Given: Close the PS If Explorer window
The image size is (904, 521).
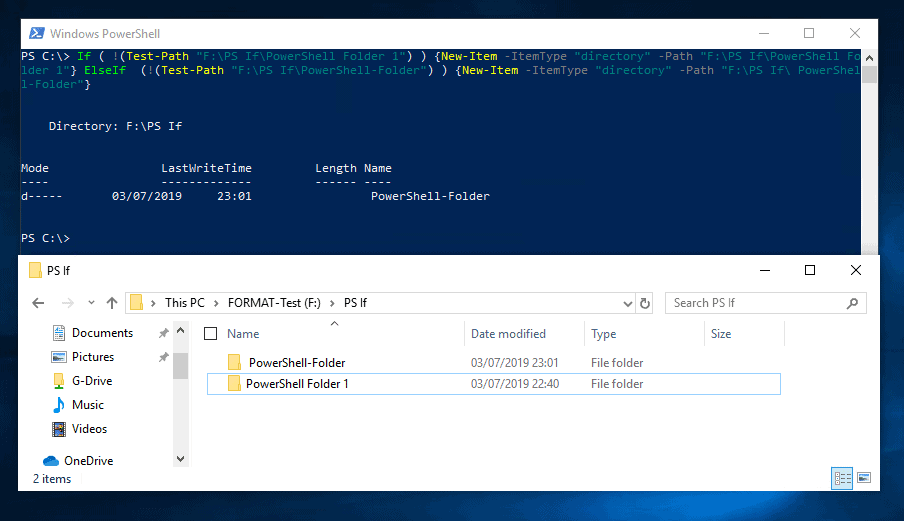Looking at the screenshot, I should coord(856,270).
